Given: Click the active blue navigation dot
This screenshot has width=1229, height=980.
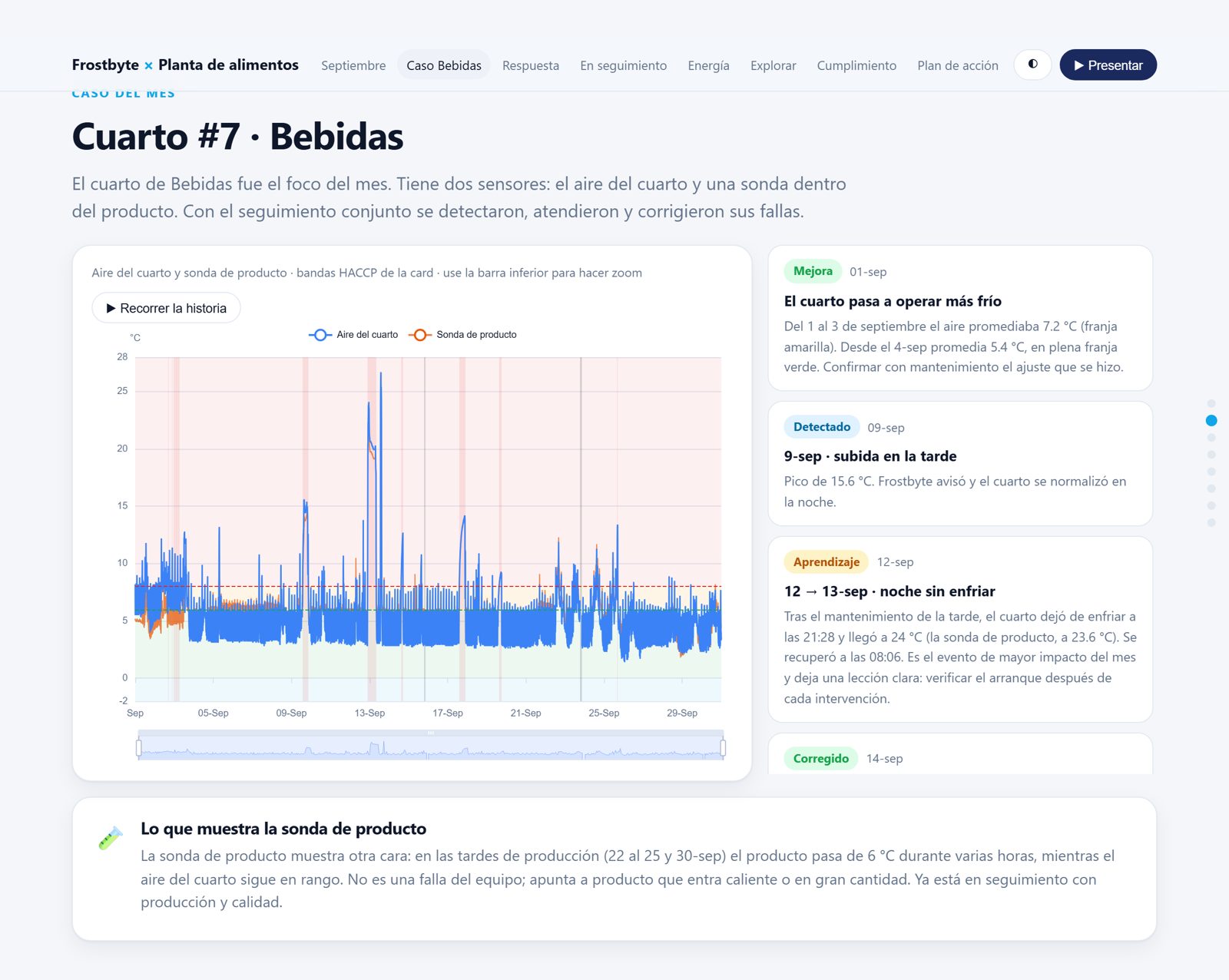Looking at the screenshot, I should click(x=1211, y=421).
